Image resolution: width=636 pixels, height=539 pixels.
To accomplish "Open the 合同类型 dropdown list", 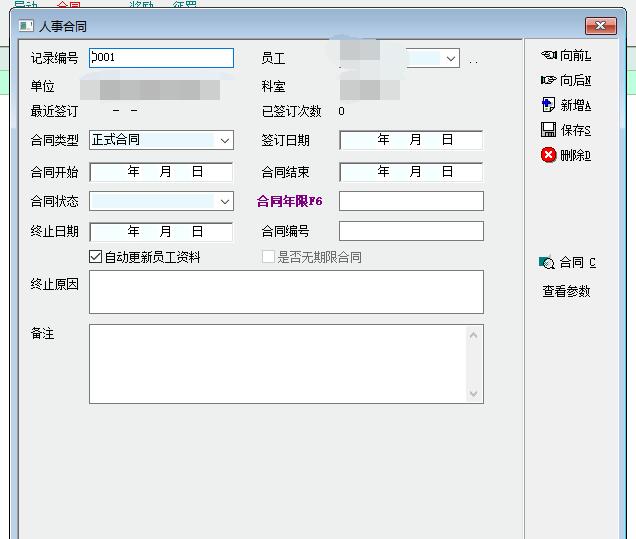I will click(x=224, y=141).
